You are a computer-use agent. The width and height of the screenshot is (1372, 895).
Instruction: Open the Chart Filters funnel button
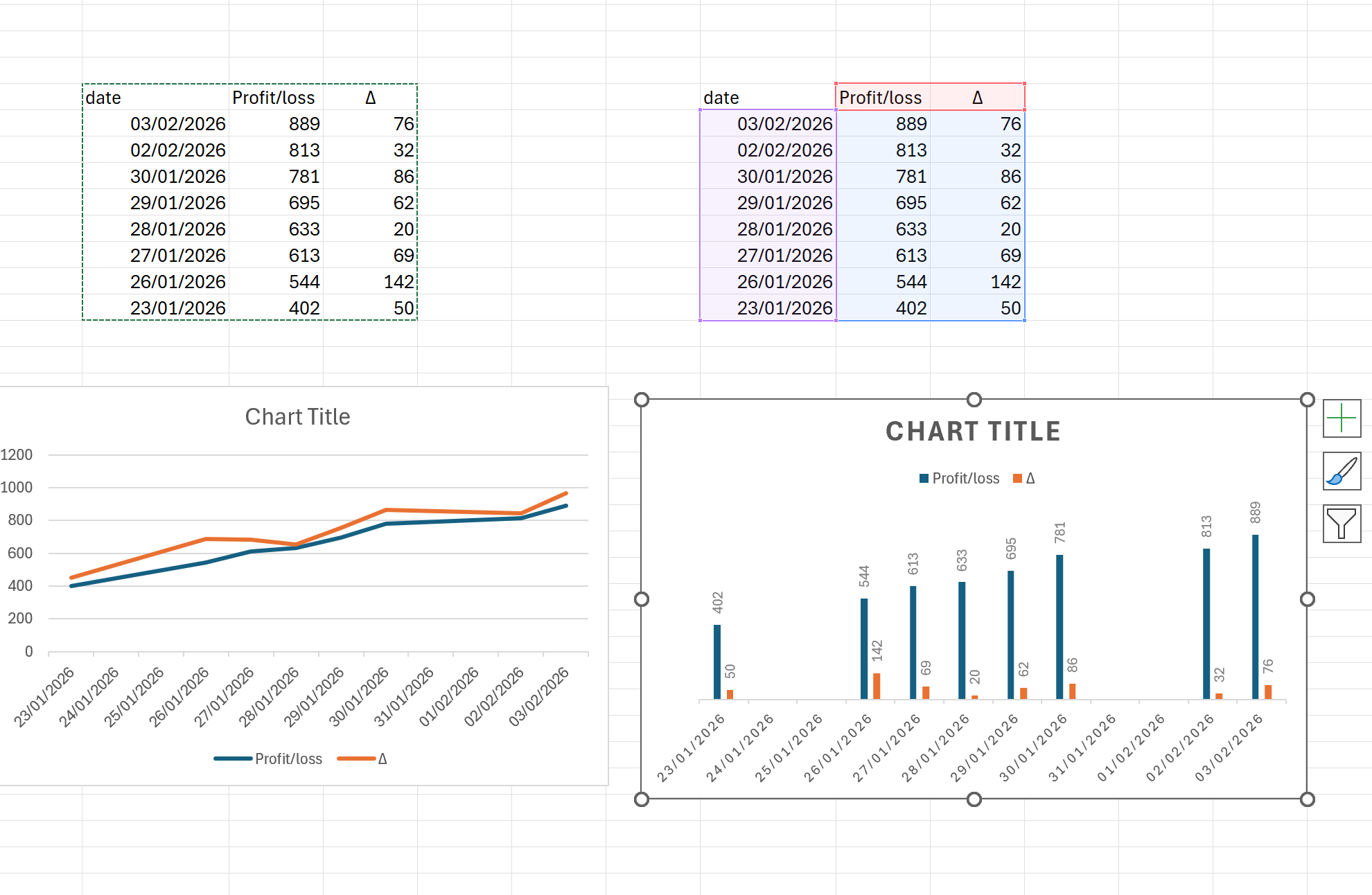pyautogui.click(x=1342, y=524)
